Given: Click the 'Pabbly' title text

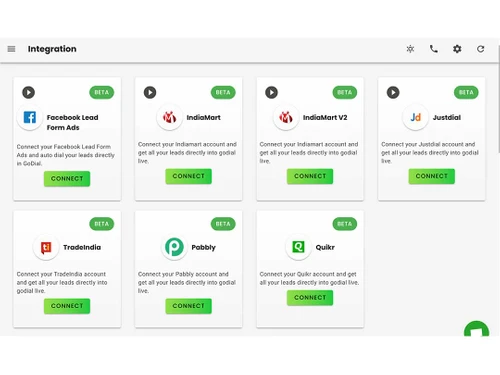Looking at the screenshot, I should click(203, 247).
